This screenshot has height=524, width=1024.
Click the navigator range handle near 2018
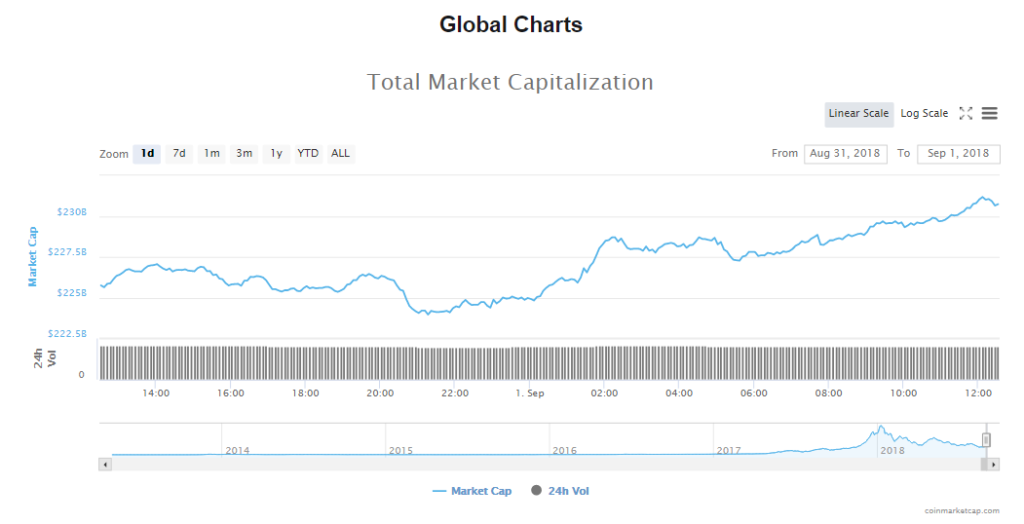coord(986,439)
